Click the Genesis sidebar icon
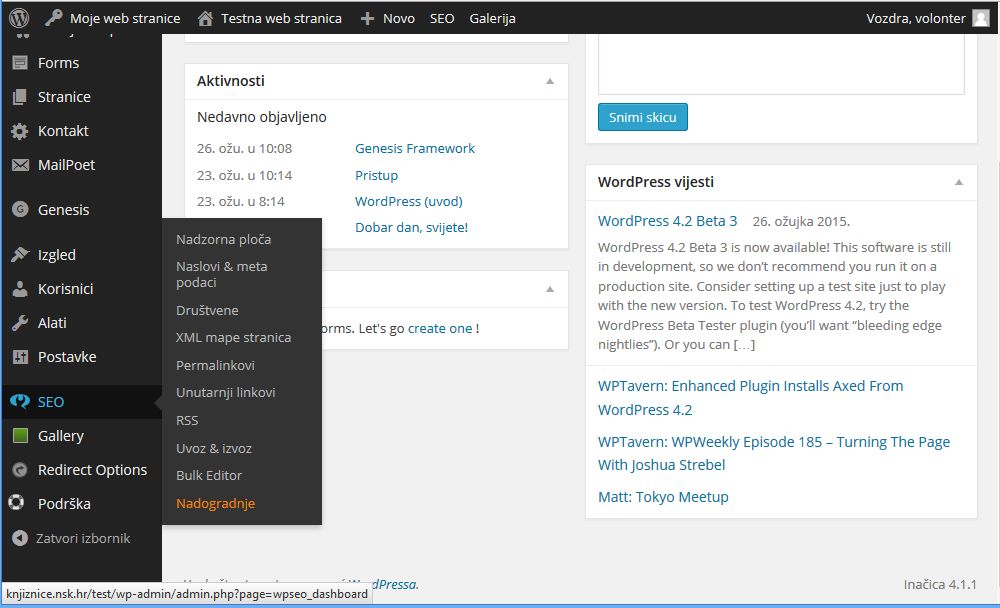The width and height of the screenshot is (1000, 608). pos(20,209)
